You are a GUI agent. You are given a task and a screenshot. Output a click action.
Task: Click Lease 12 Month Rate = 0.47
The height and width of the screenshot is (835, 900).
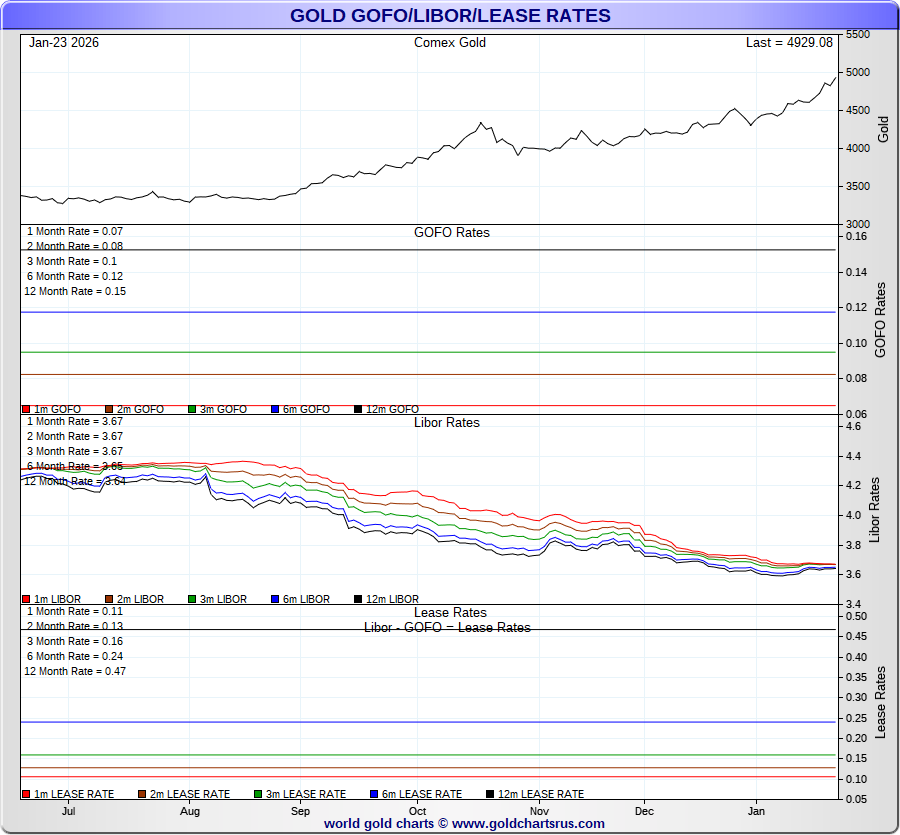point(75,671)
